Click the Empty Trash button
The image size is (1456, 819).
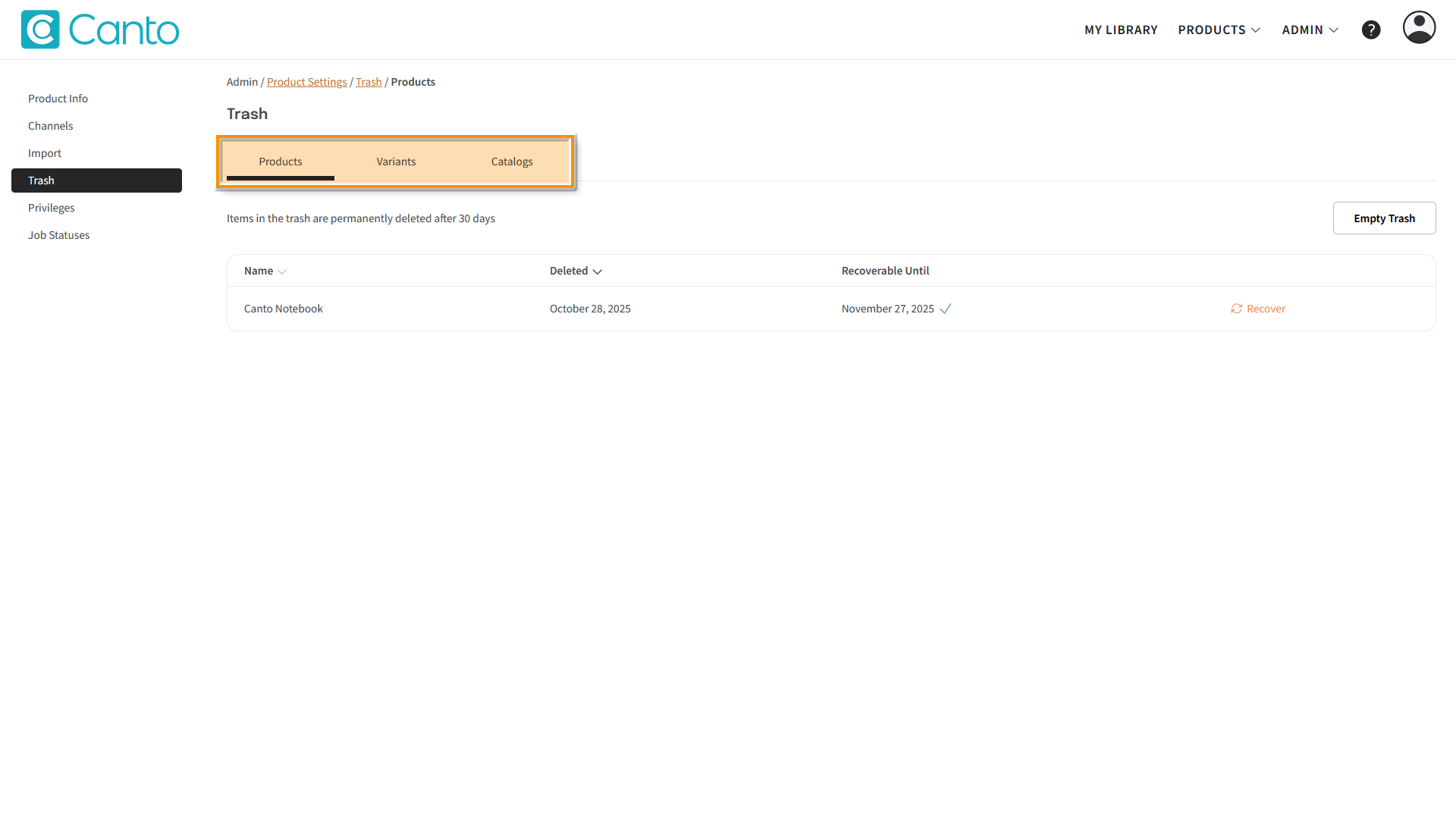tap(1384, 218)
